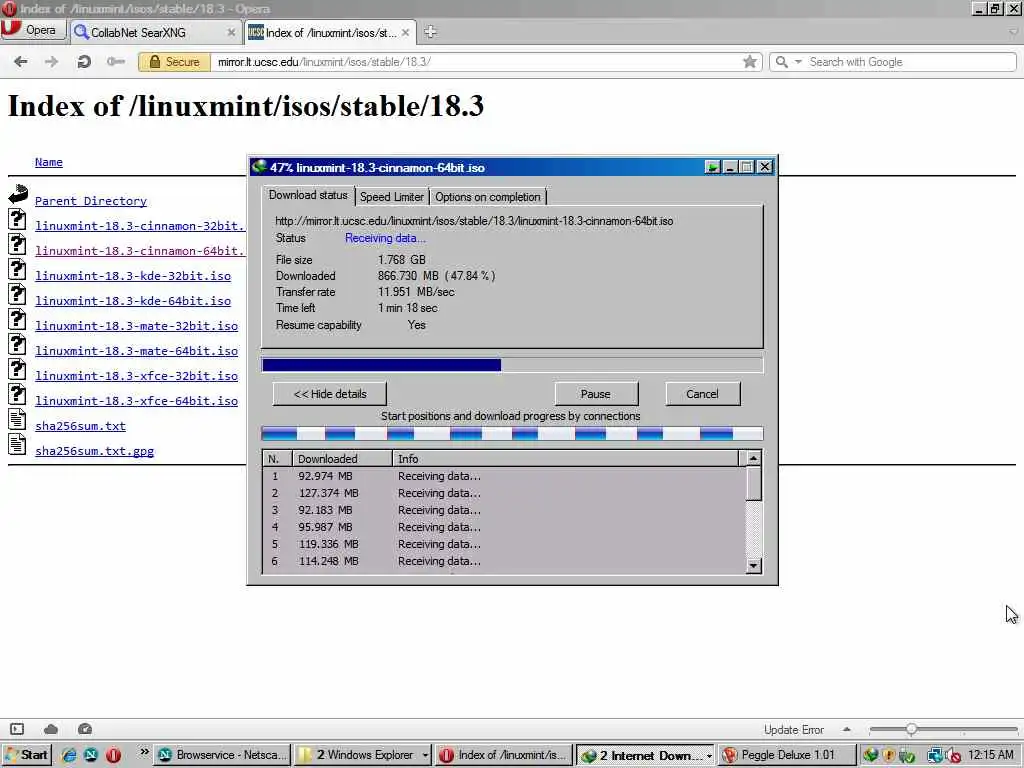
Task: Open the Opera menu button
Action: (x=33, y=30)
